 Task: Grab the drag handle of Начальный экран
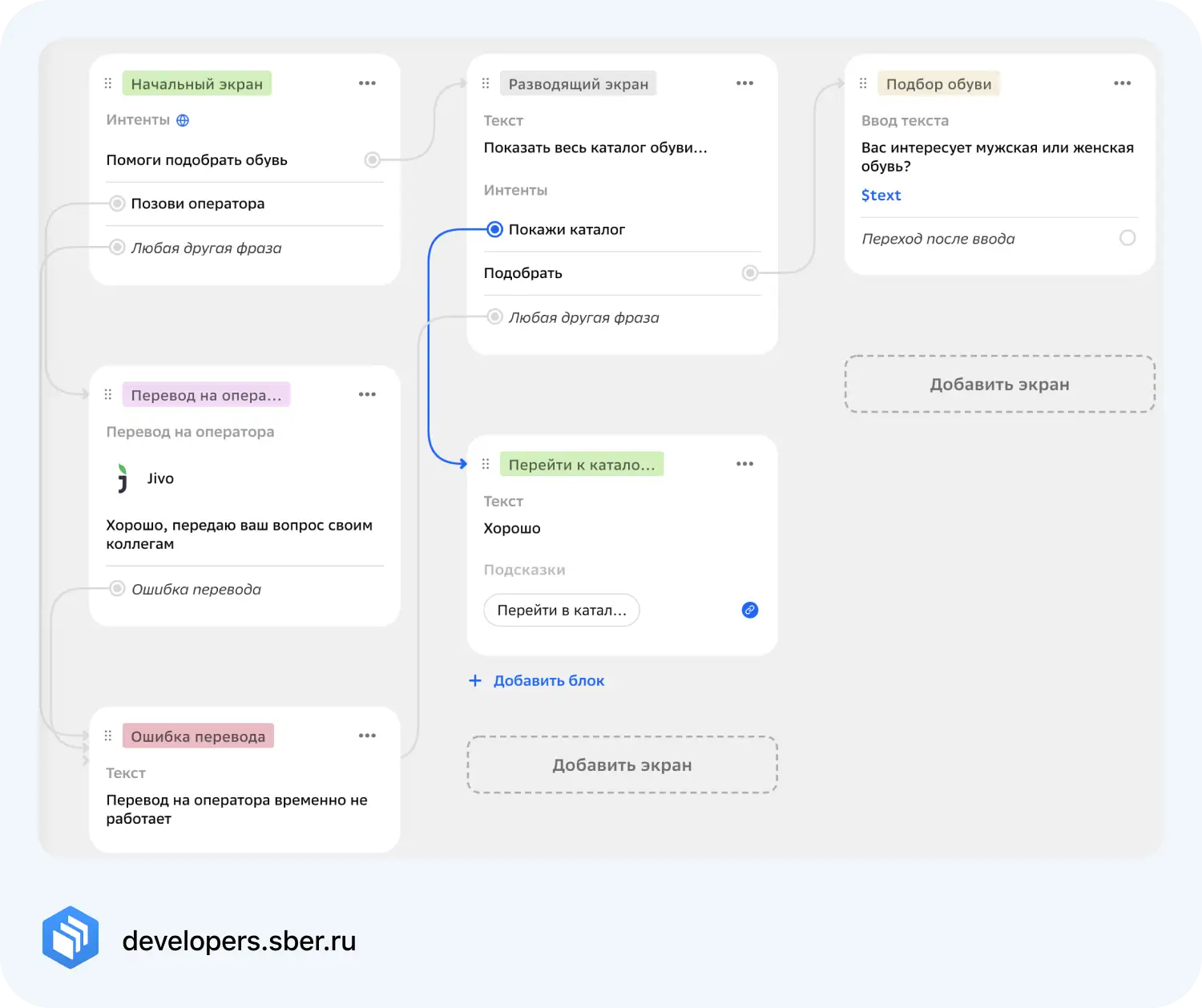point(108,83)
